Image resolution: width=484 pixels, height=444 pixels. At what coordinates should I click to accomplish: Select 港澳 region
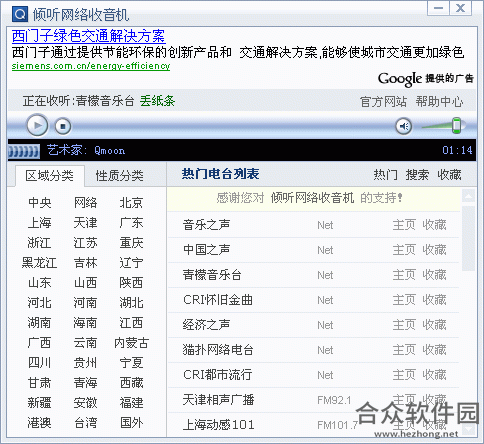tap(39, 423)
